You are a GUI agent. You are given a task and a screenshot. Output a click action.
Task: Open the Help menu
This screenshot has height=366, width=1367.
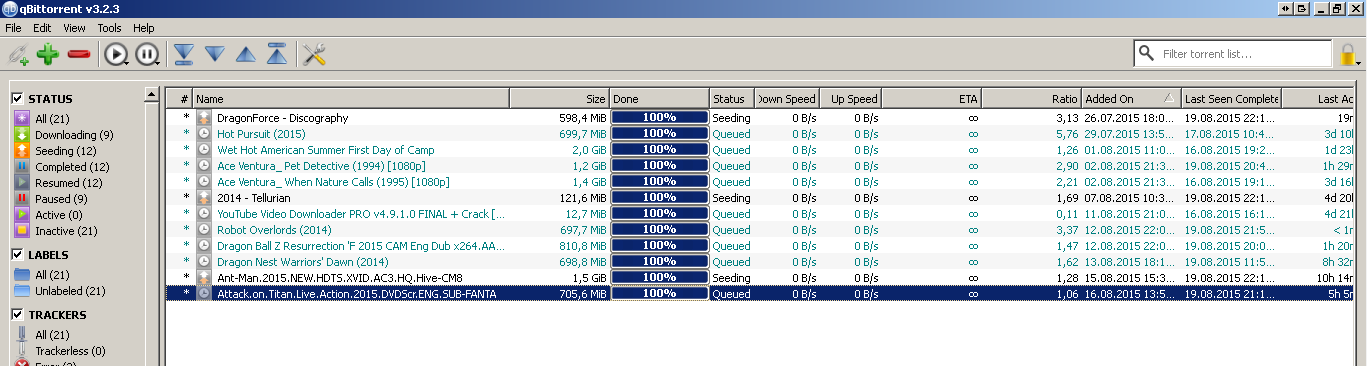click(x=144, y=28)
